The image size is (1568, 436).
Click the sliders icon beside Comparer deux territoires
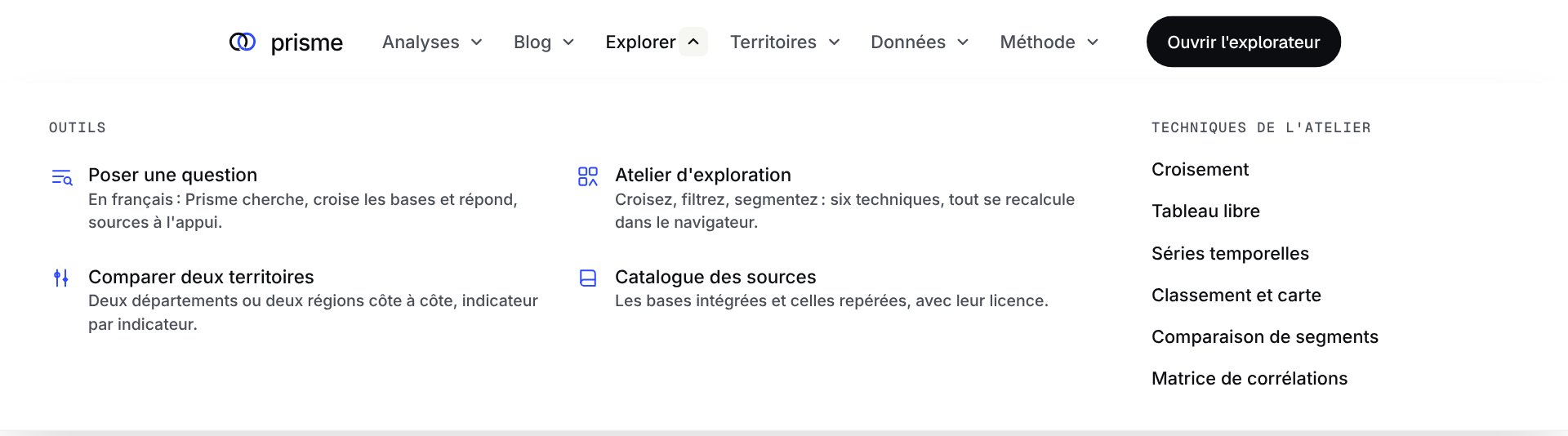[x=61, y=278]
